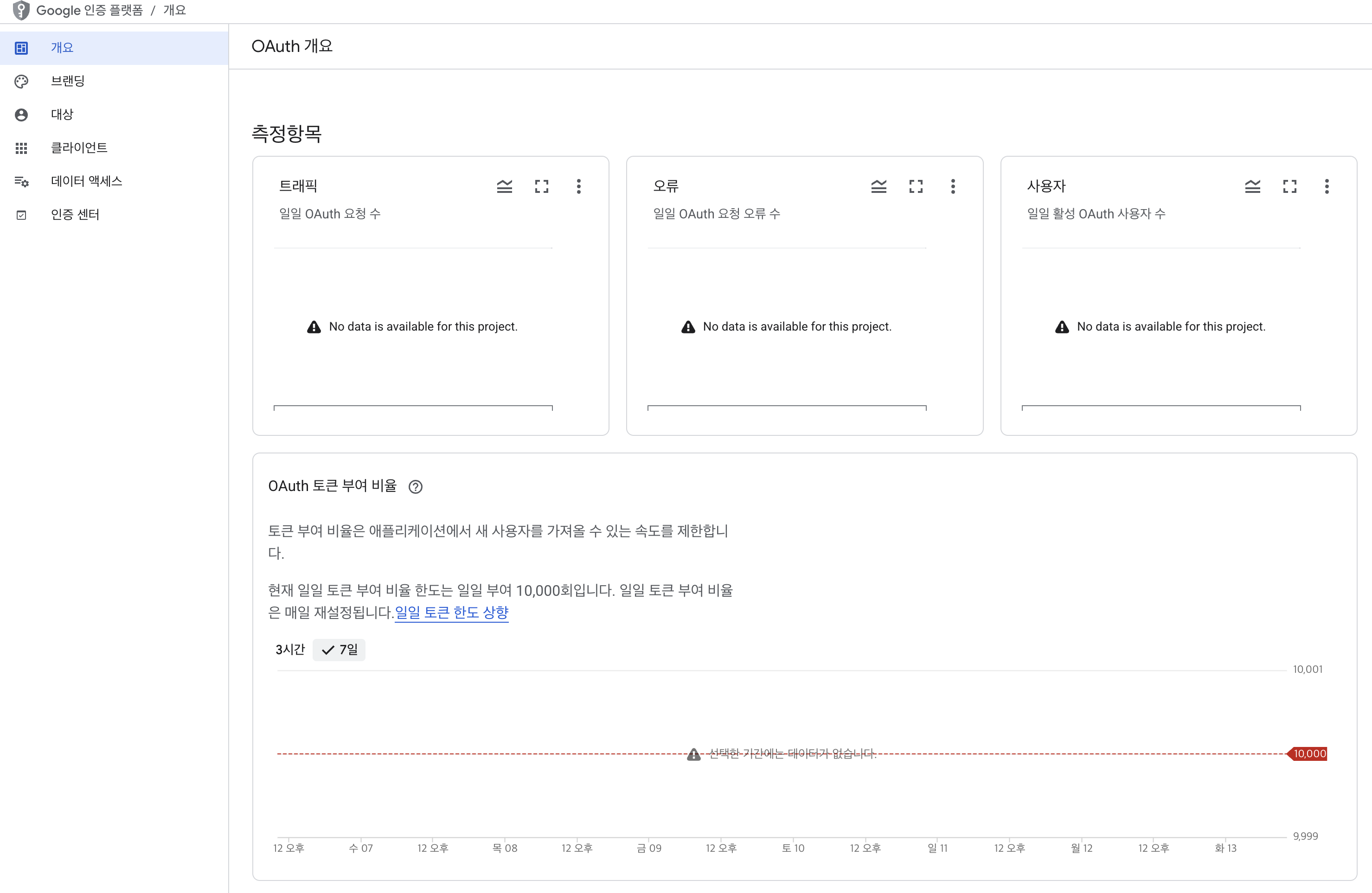Click warning triangle icon in 오류 card

click(688, 327)
